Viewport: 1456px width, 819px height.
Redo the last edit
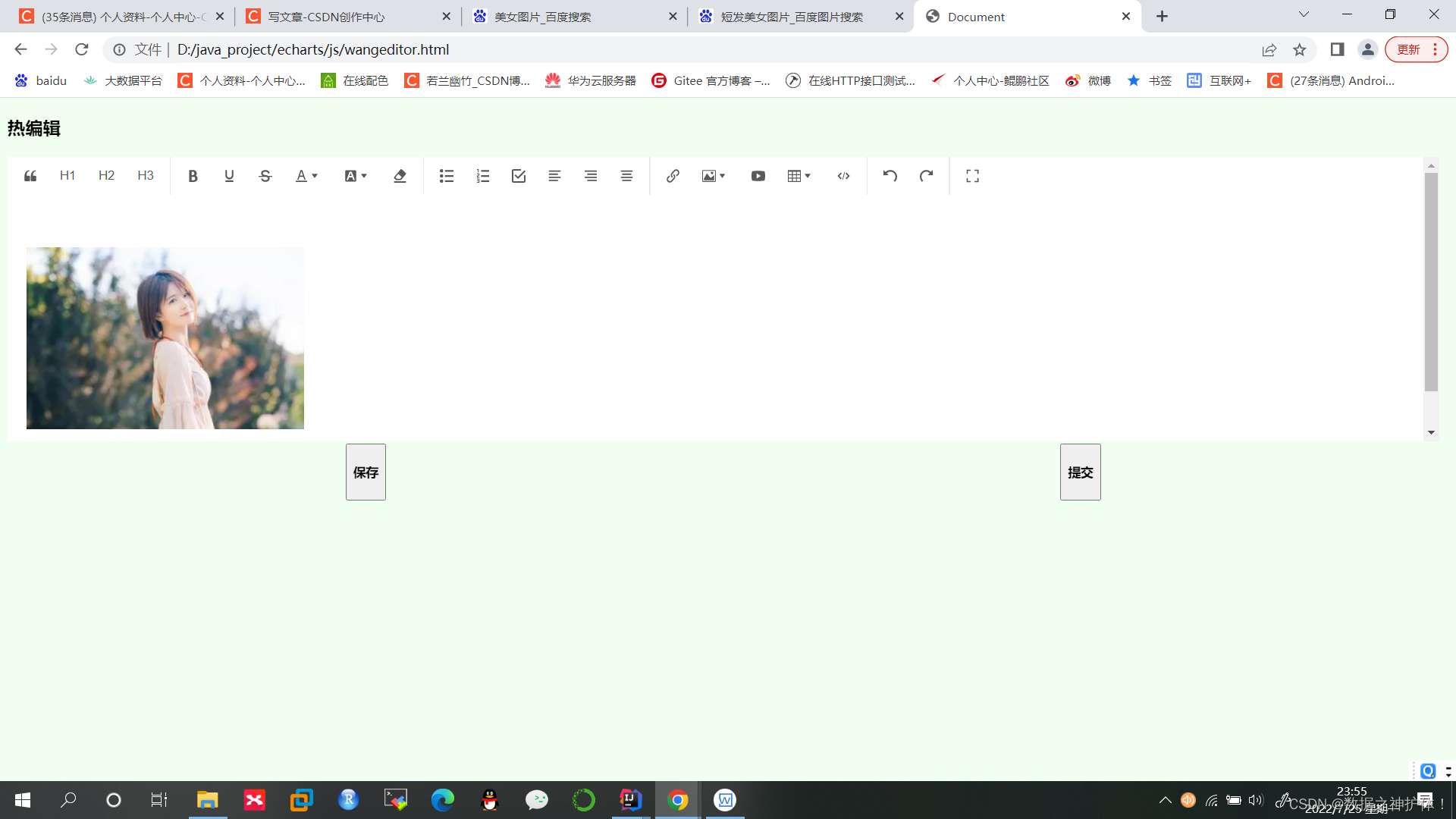tap(926, 176)
